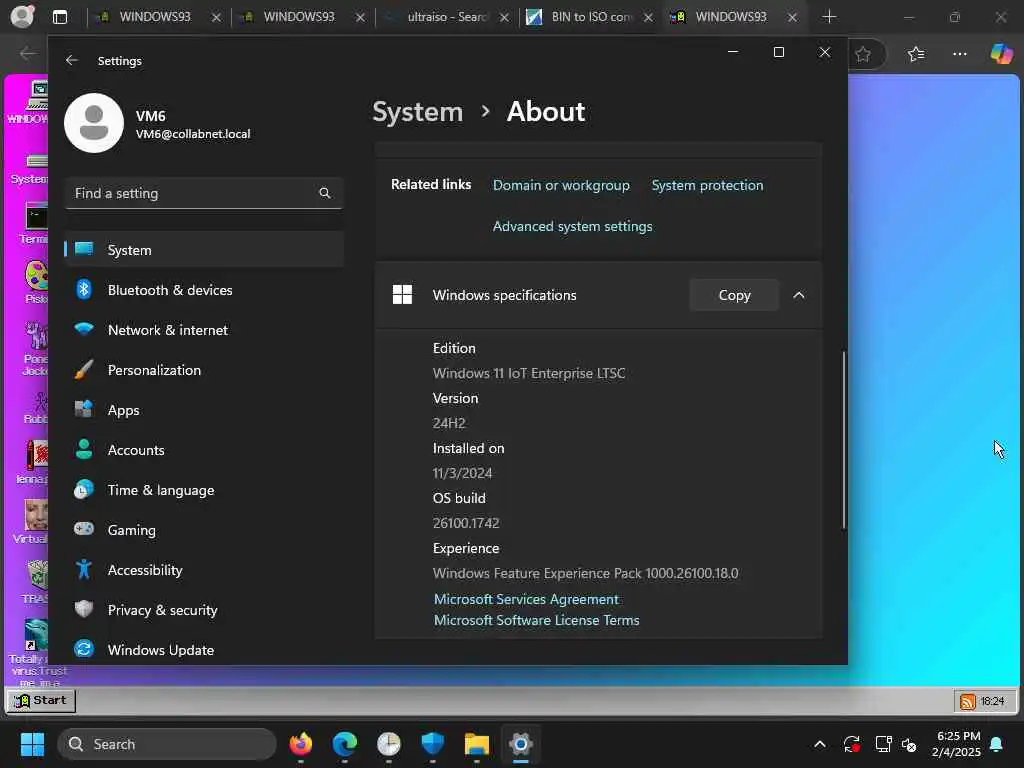
Task: Collapse Windows specifications section
Action: 799,295
